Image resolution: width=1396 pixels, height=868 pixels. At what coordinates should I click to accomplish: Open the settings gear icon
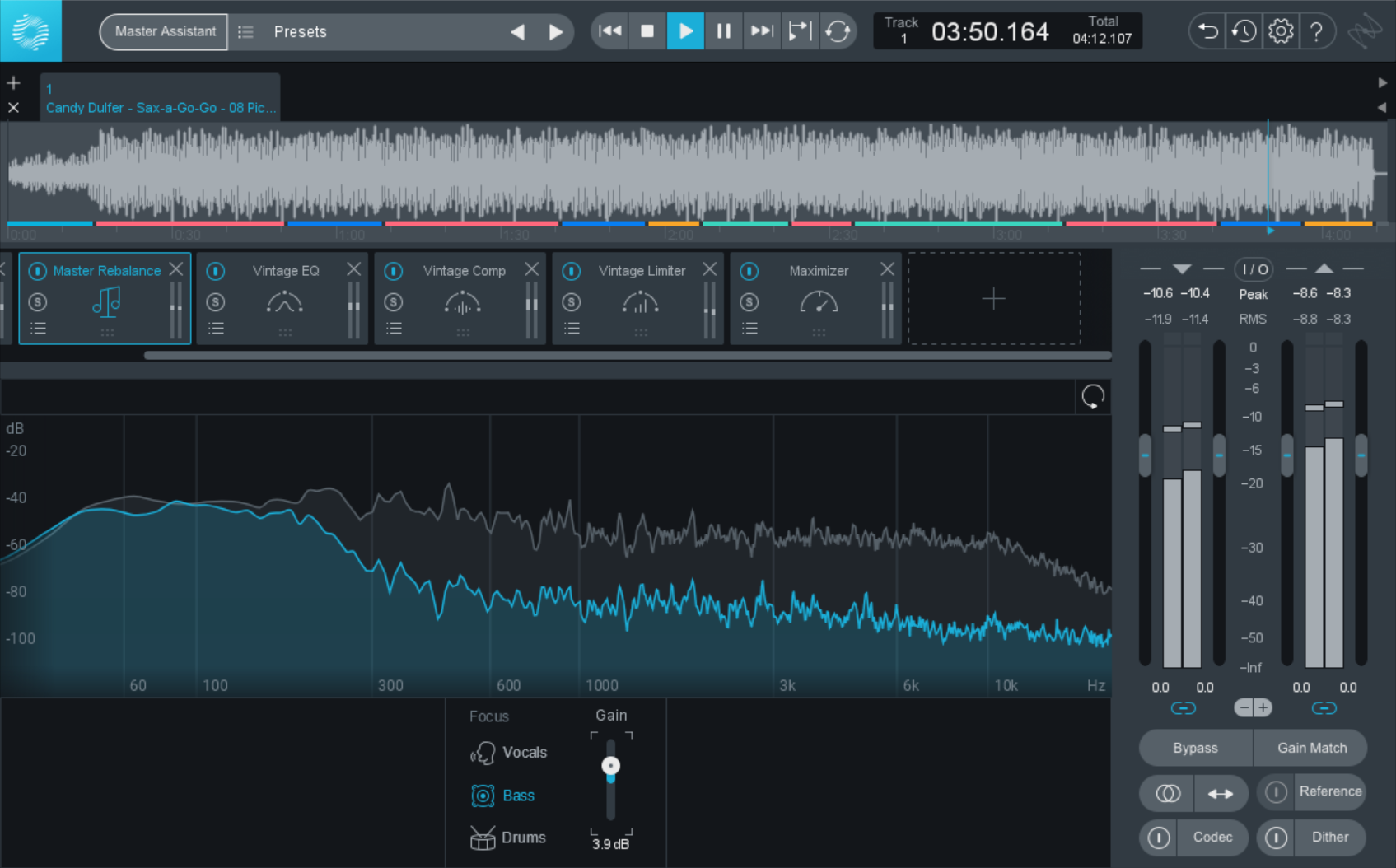pyautogui.click(x=1280, y=31)
